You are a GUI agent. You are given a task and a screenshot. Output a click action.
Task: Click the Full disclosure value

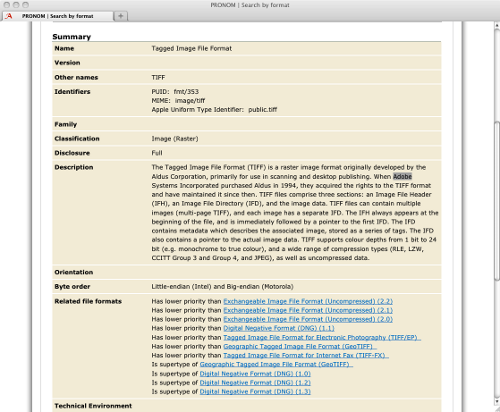click(x=157, y=153)
